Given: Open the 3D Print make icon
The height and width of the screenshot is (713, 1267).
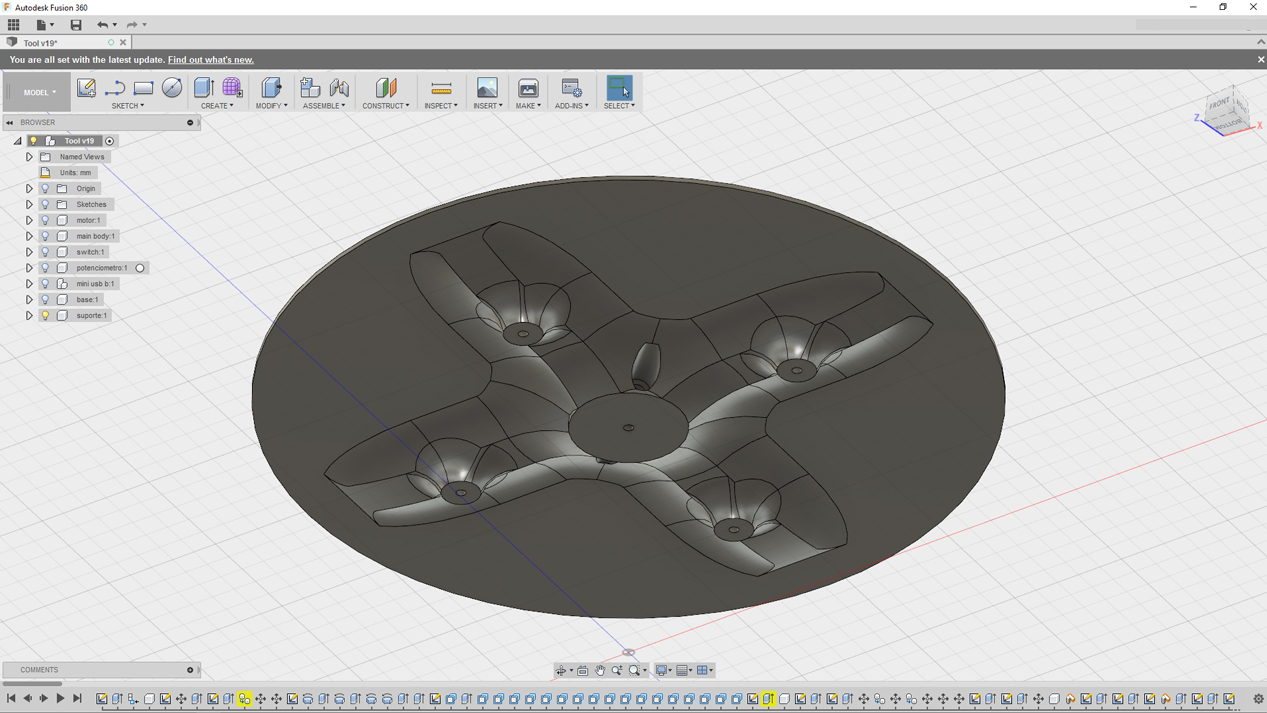Looking at the screenshot, I should click(528, 88).
